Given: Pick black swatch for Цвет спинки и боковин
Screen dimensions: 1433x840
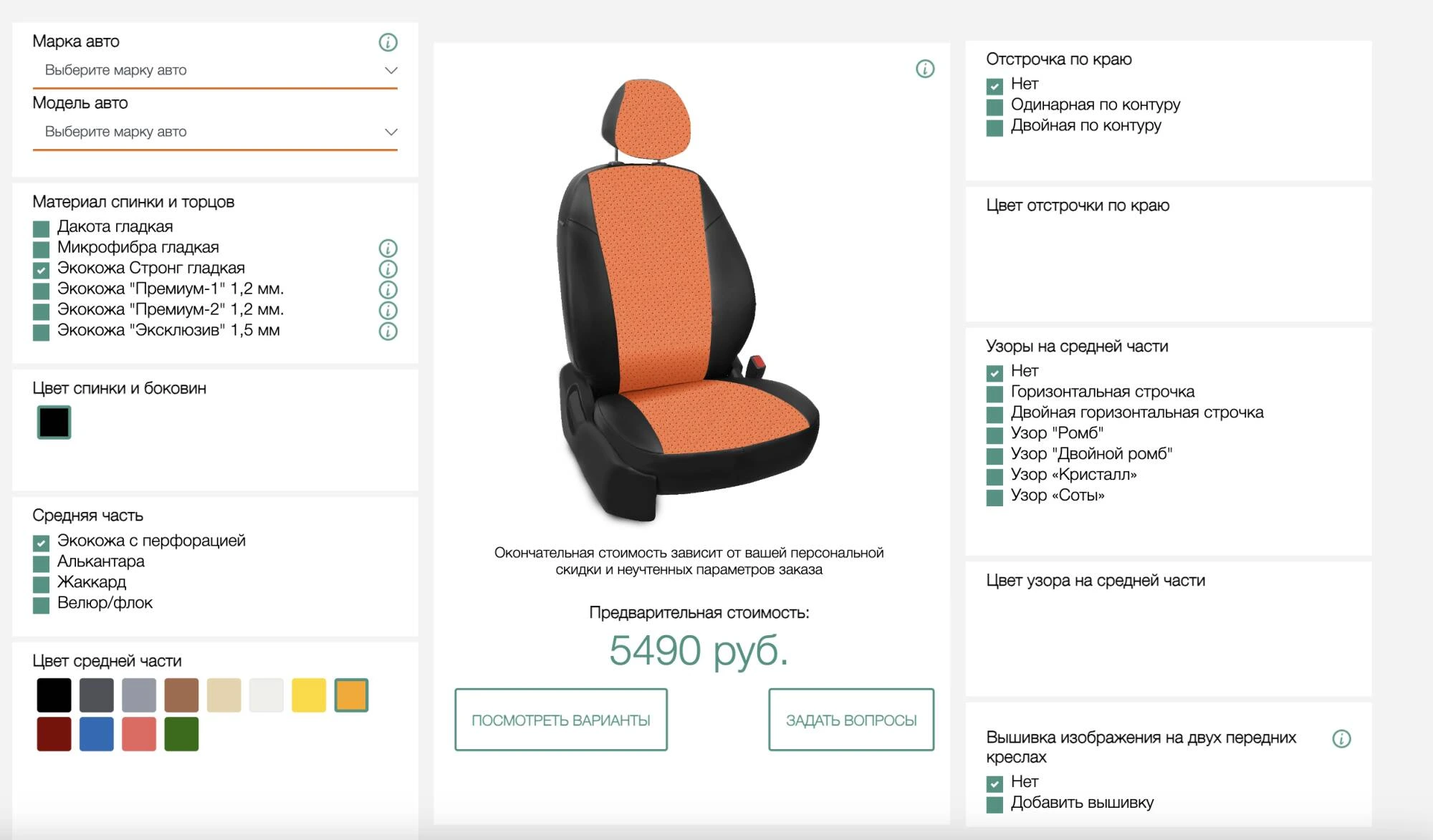Looking at the screenshot, I should [54, 423].
